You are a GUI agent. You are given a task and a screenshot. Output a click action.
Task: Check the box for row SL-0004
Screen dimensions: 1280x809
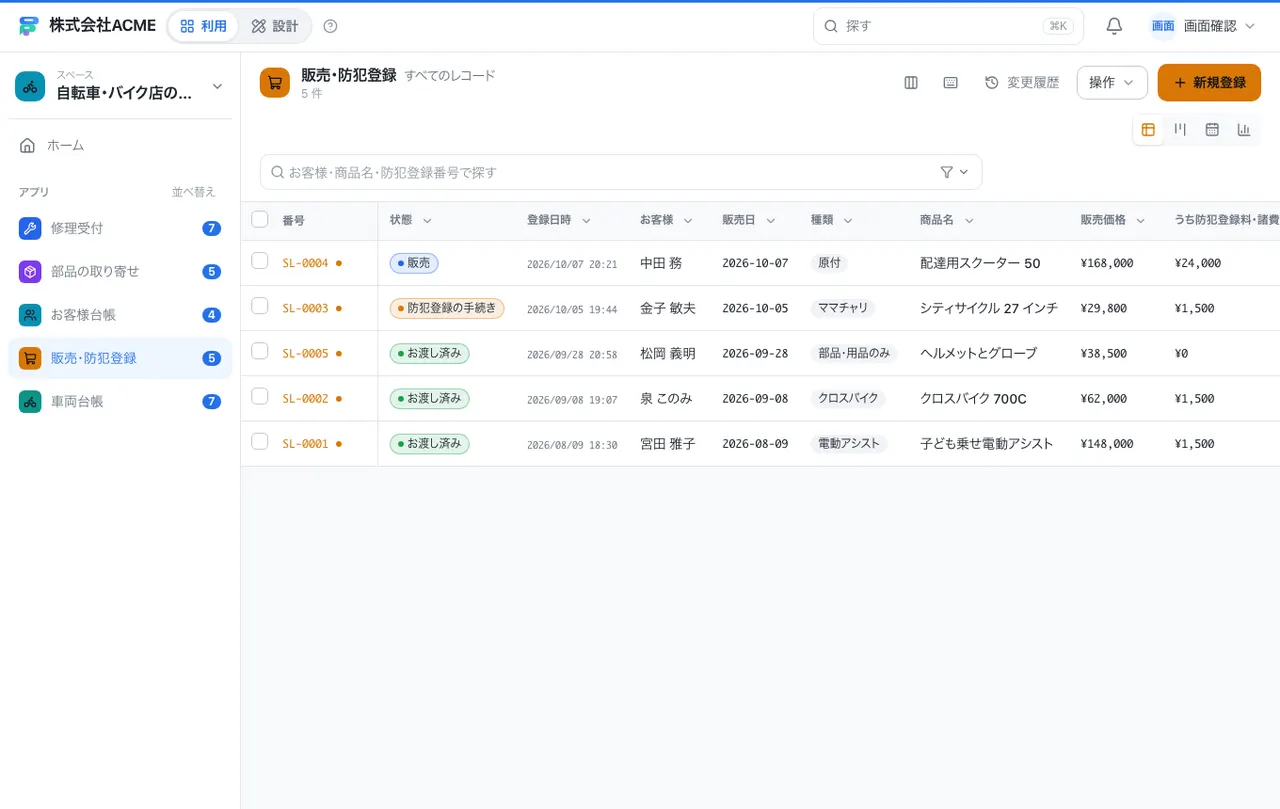260,261
